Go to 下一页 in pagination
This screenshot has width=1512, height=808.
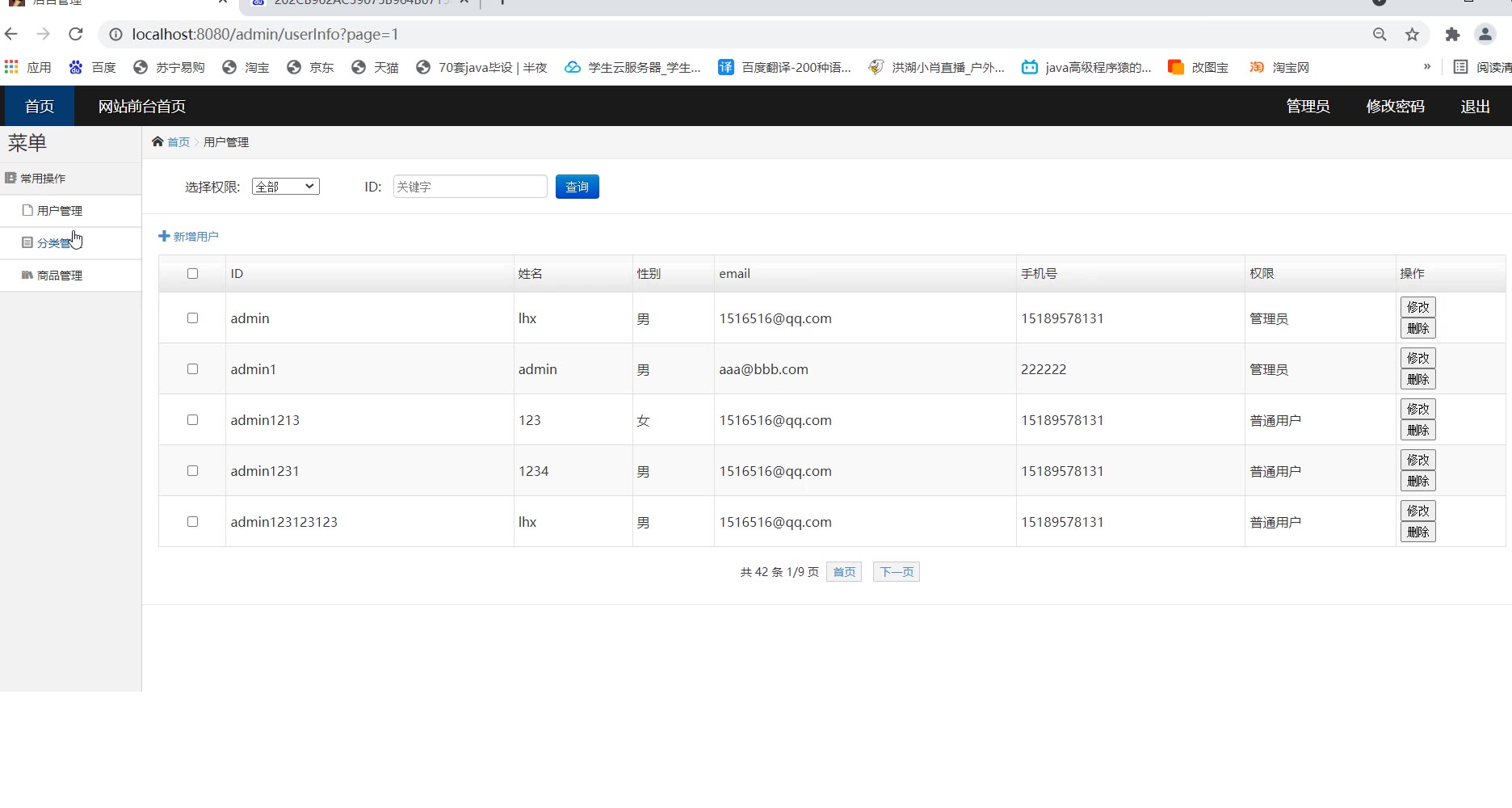click(x=896, y=572)
